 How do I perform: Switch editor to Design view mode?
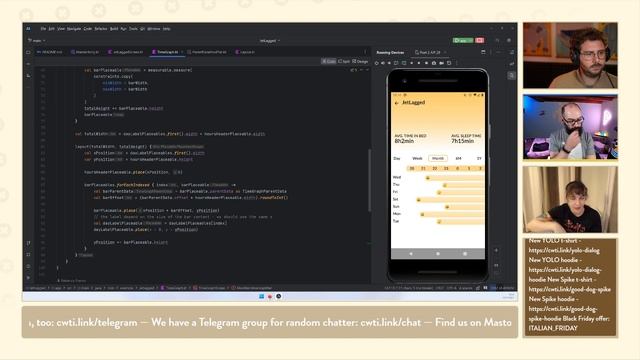tap(360, 61)
